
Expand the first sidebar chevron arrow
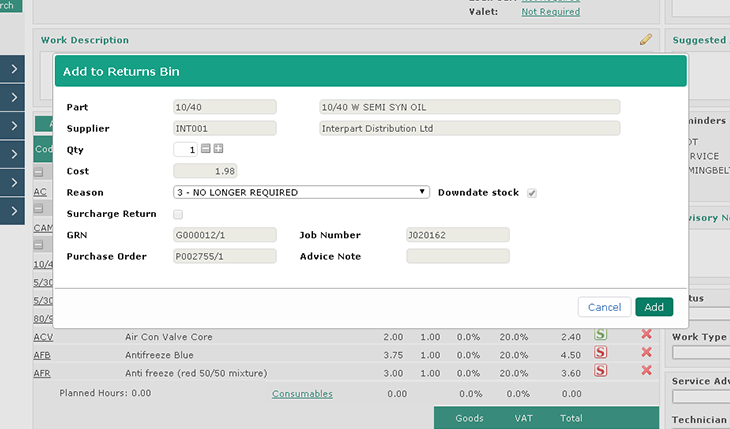pos(14,69)
